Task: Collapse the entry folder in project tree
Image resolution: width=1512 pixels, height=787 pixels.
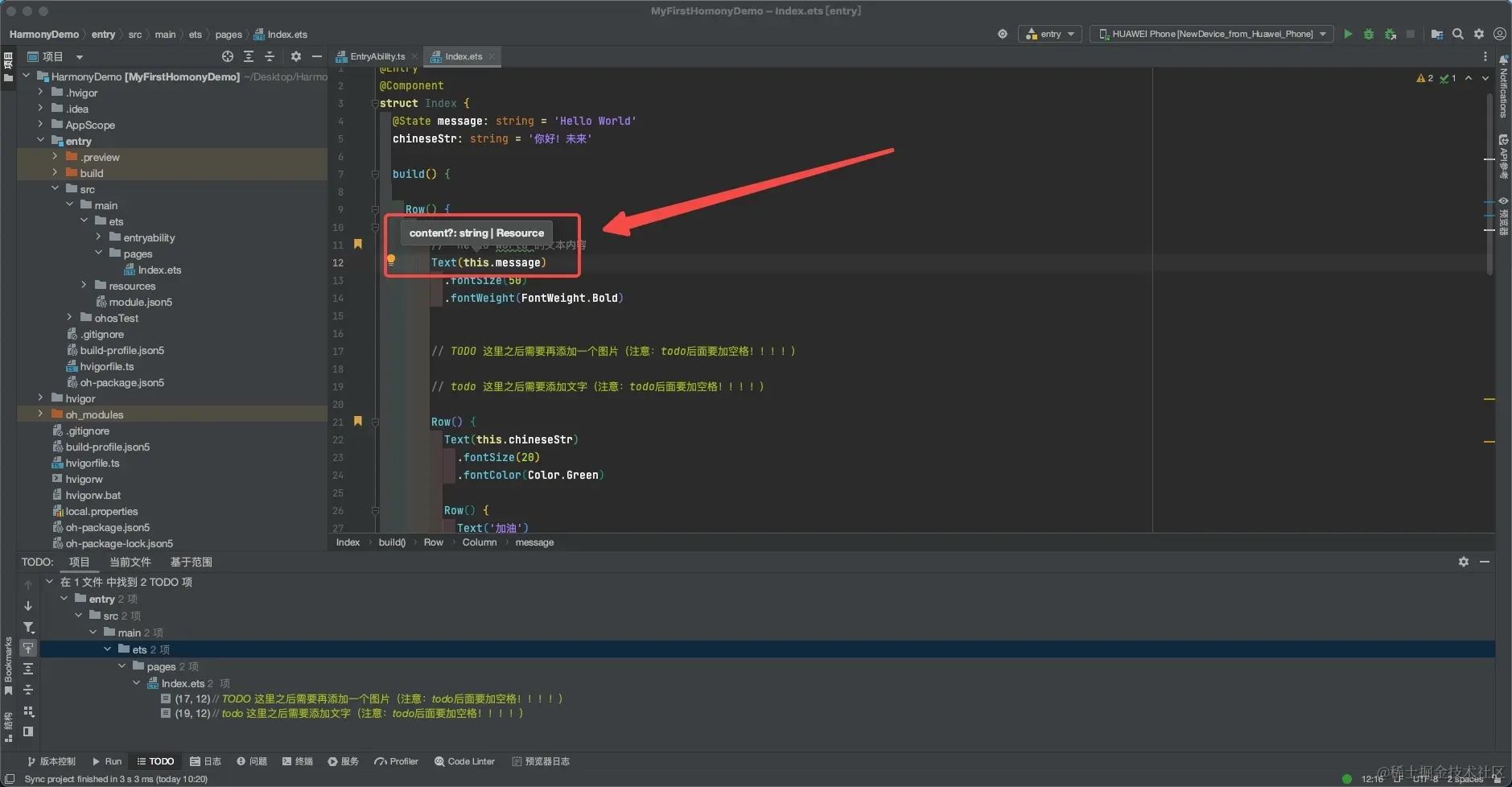Action: pos(40,141)
